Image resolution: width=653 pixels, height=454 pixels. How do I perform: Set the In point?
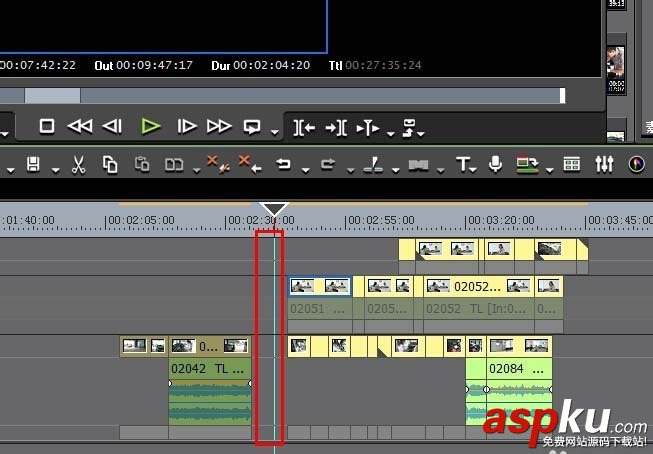(x=304, y=128)
